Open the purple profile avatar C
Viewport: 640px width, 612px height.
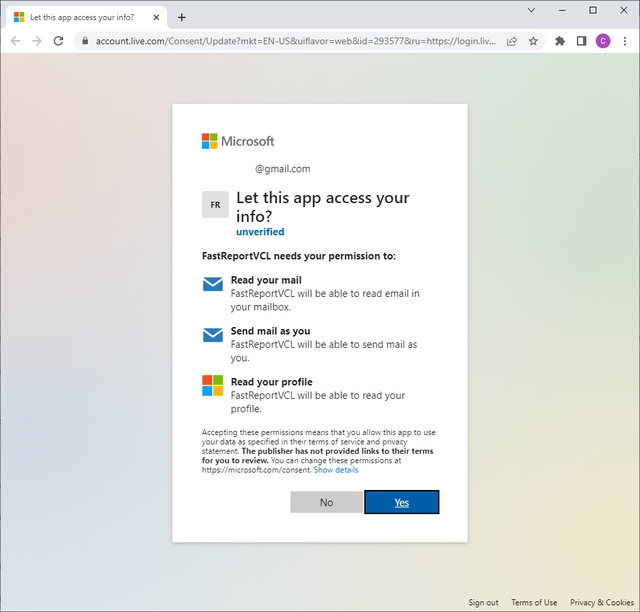pos(603,41)
